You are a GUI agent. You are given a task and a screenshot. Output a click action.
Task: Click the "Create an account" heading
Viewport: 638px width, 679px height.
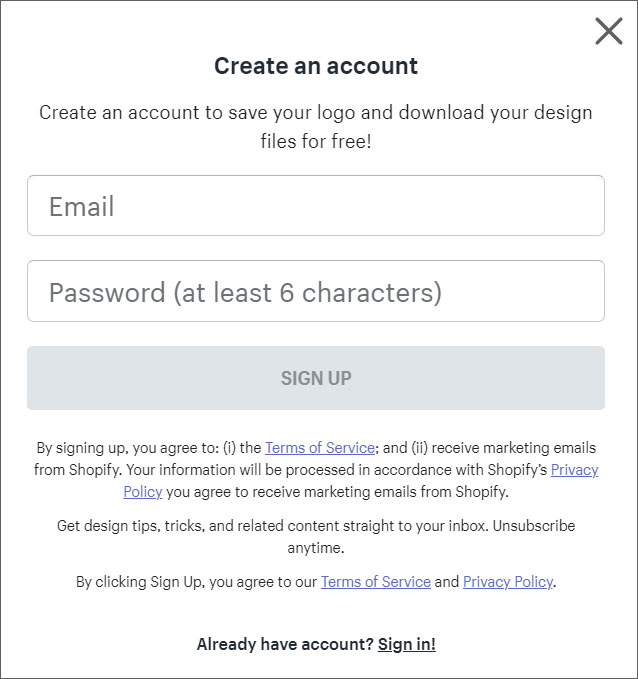(316, 66)
